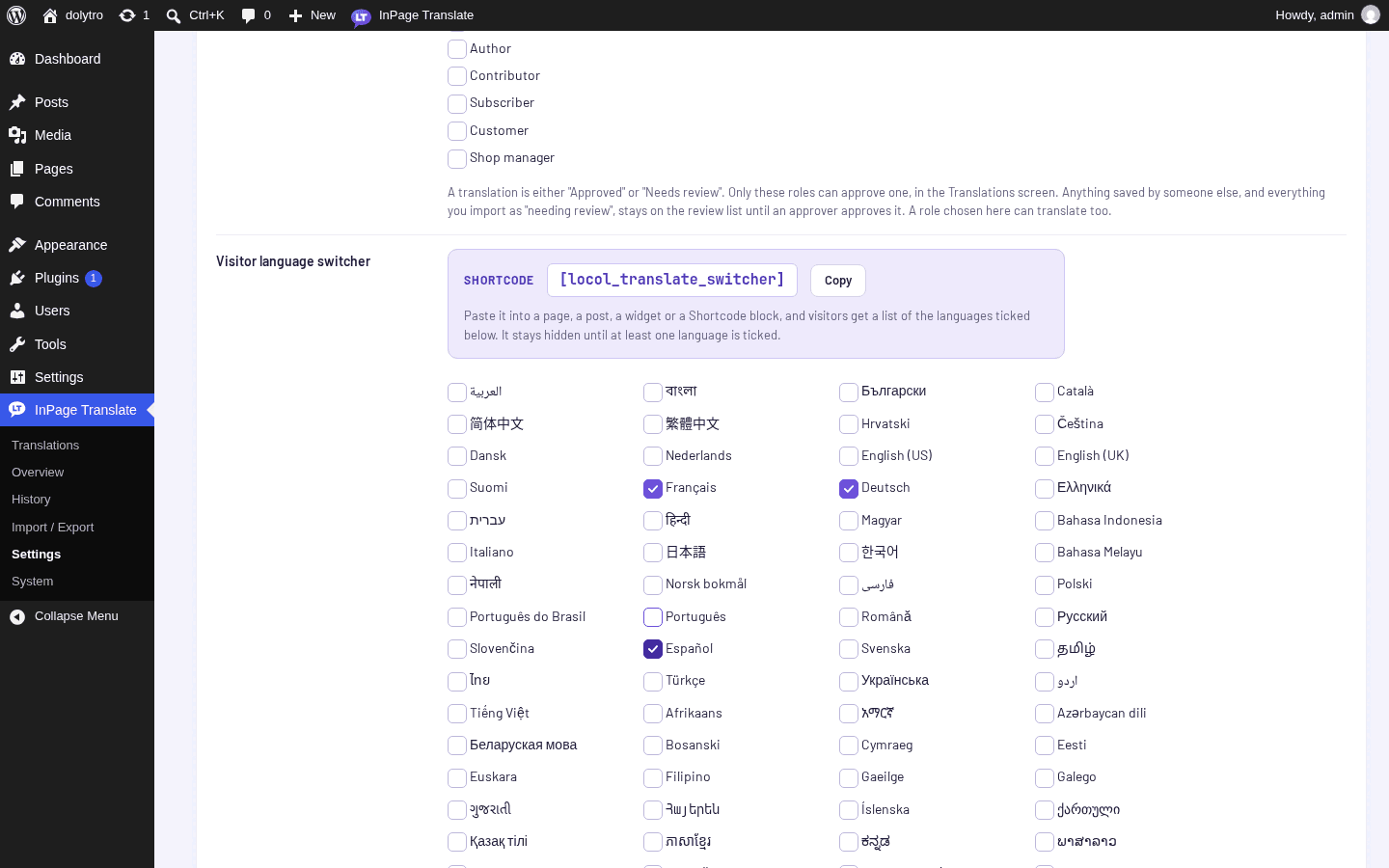Check the Bahasa Indonesia checkbox
The image size is (1389, 868).
tap(1045, 521)
